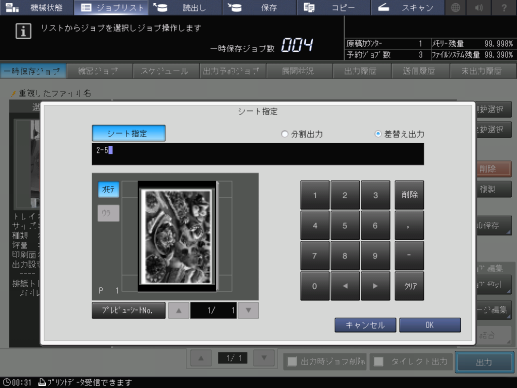Viewport: 517px width, 388px height.
Task: Go to previous preview sheet with up arrow
Action: coord(178,311)
